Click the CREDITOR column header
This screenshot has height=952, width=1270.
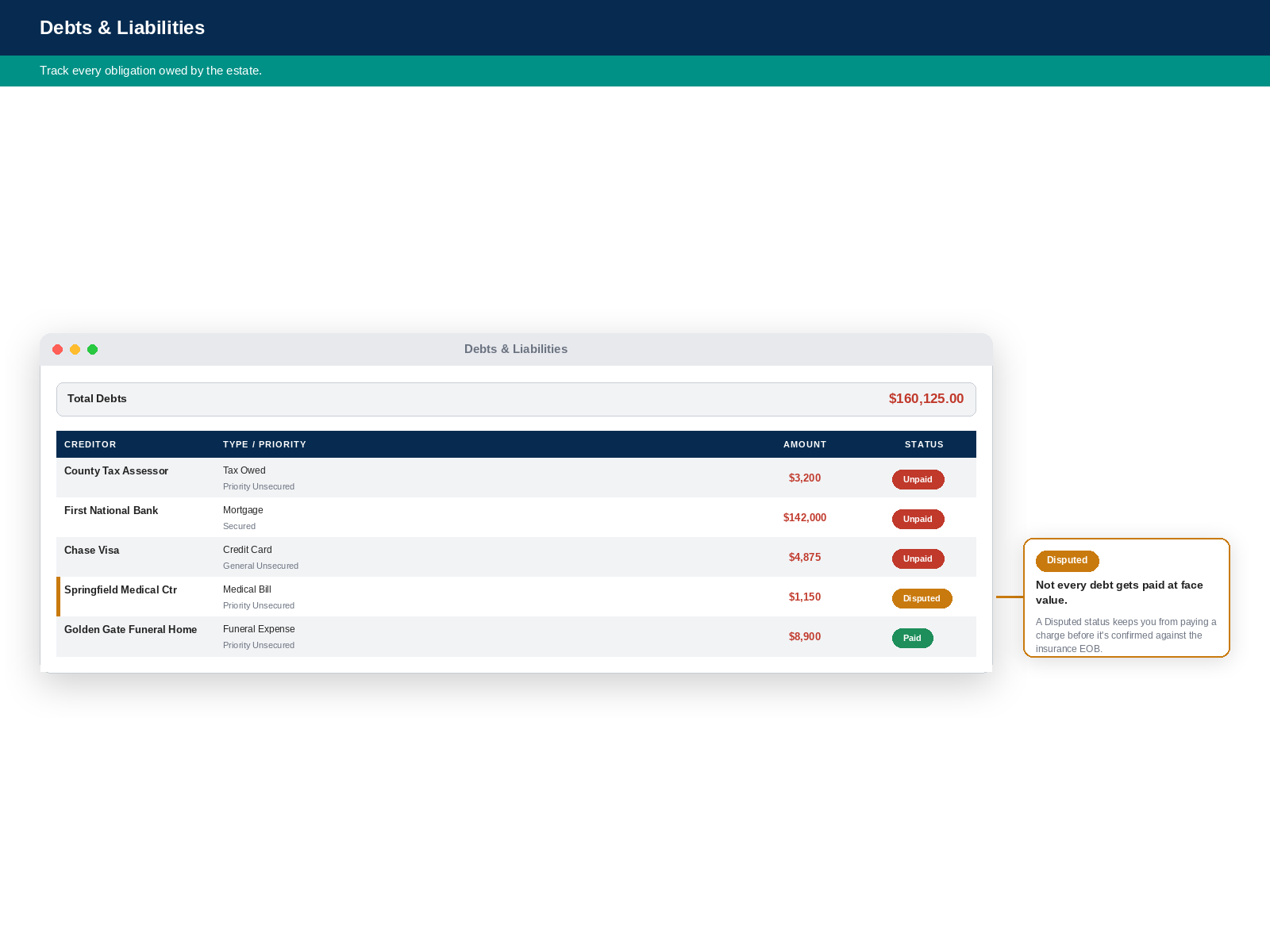point(90,445)
